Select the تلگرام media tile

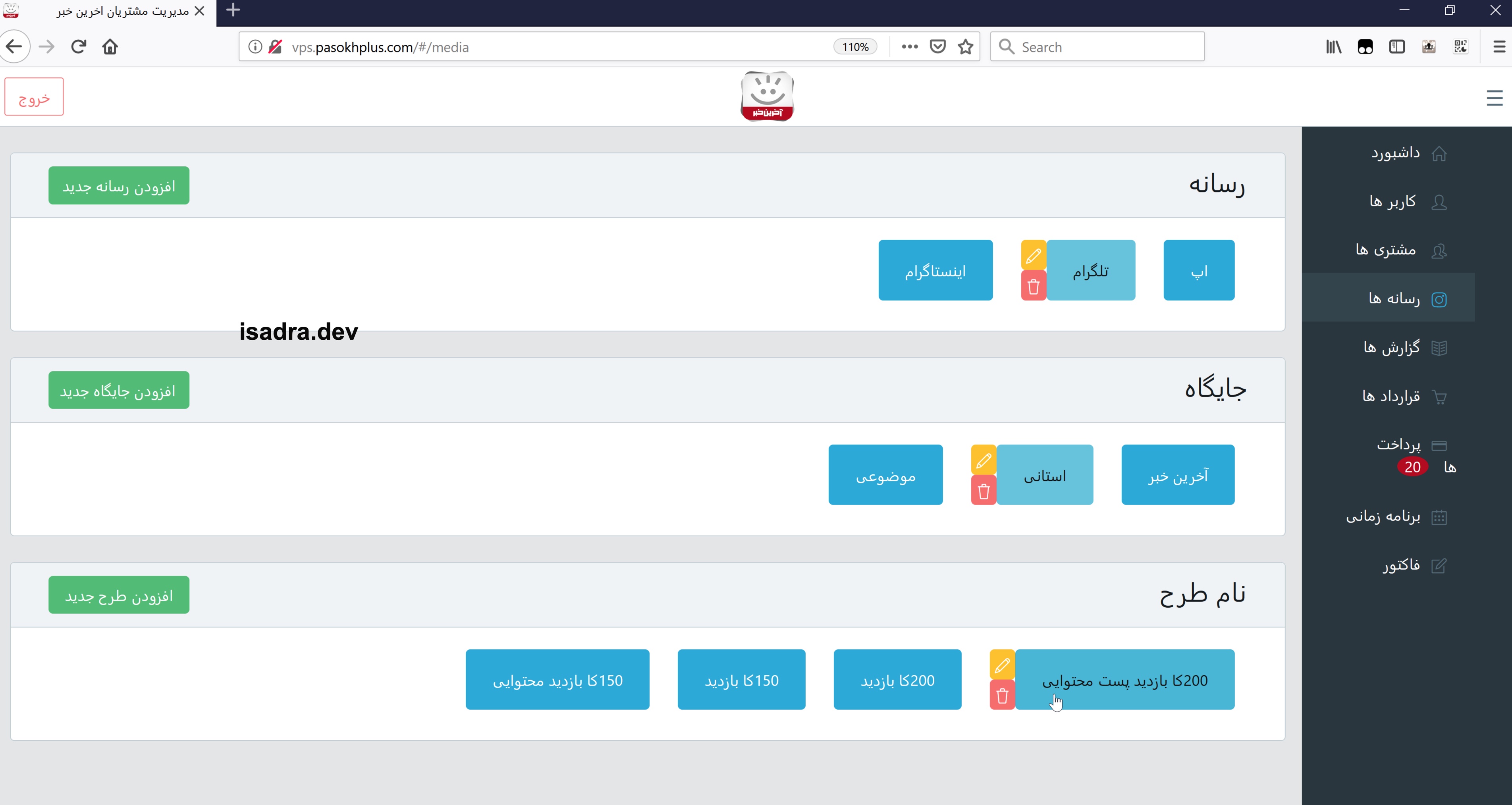pyautogui.click(x=1091, y=270)
